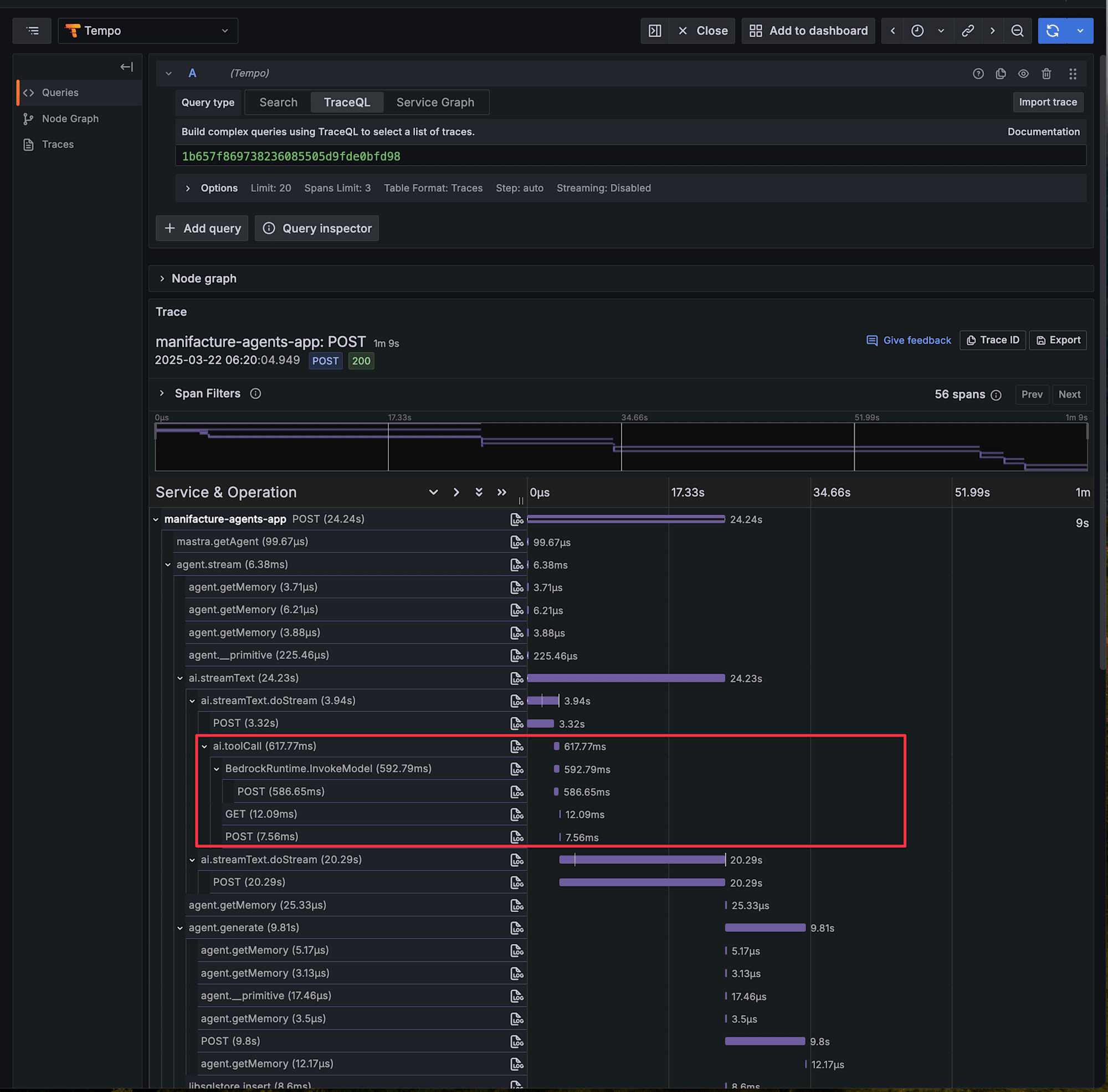Click Give feedback link
Screen dimensions: 1108x1092
[x=909, y=340]
